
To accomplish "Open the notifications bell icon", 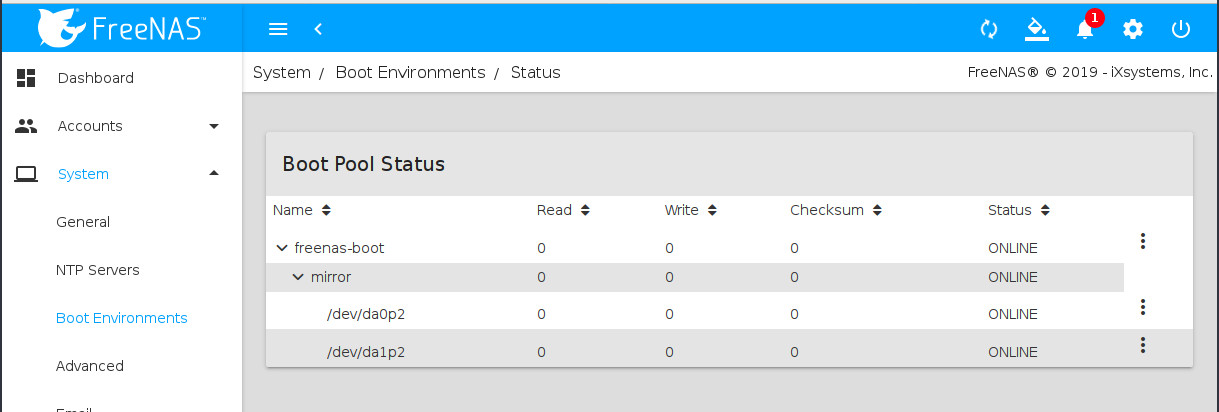I will (x=1085, y=29).
